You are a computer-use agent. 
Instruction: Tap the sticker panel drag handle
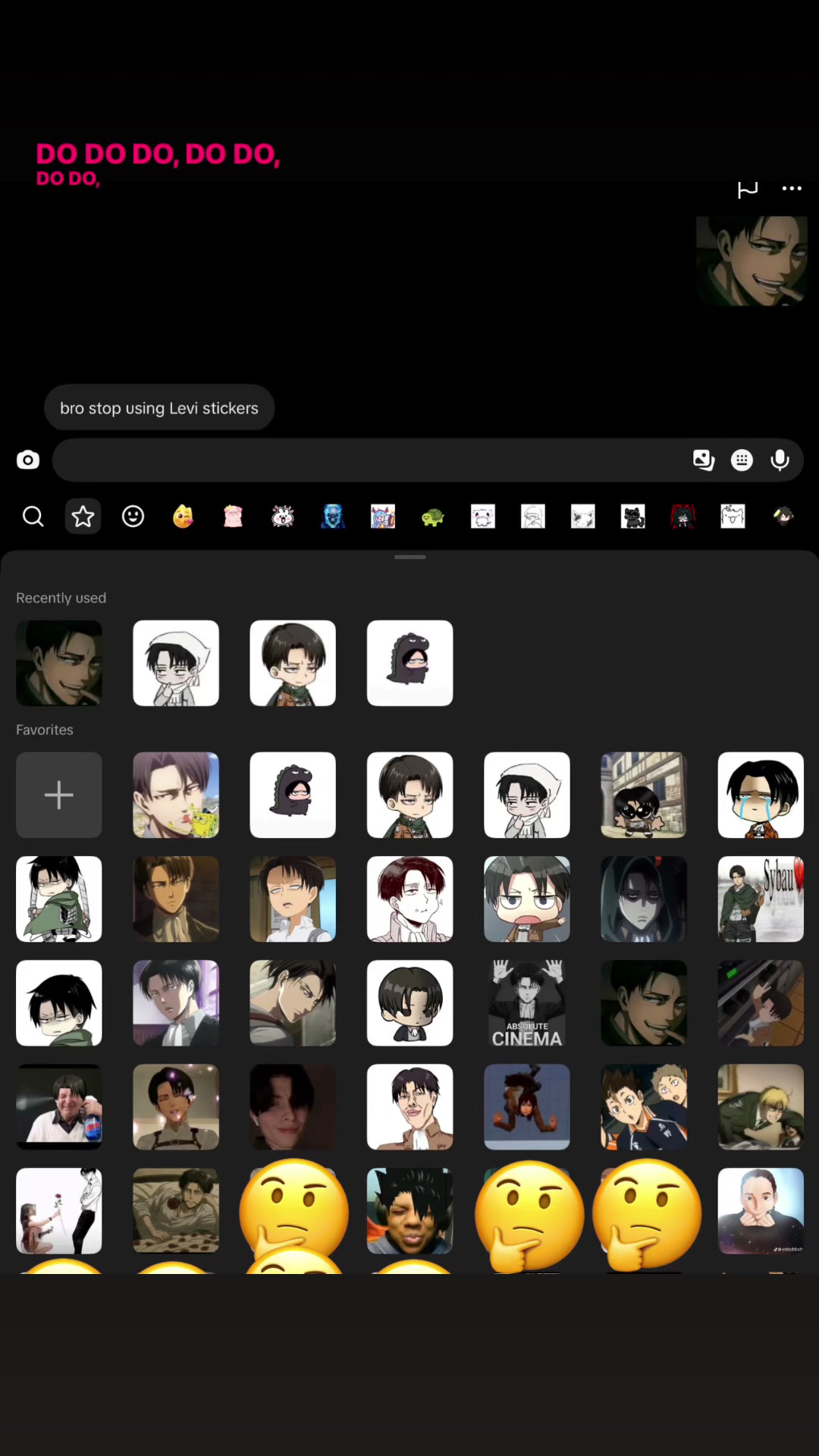click(410, 557)
